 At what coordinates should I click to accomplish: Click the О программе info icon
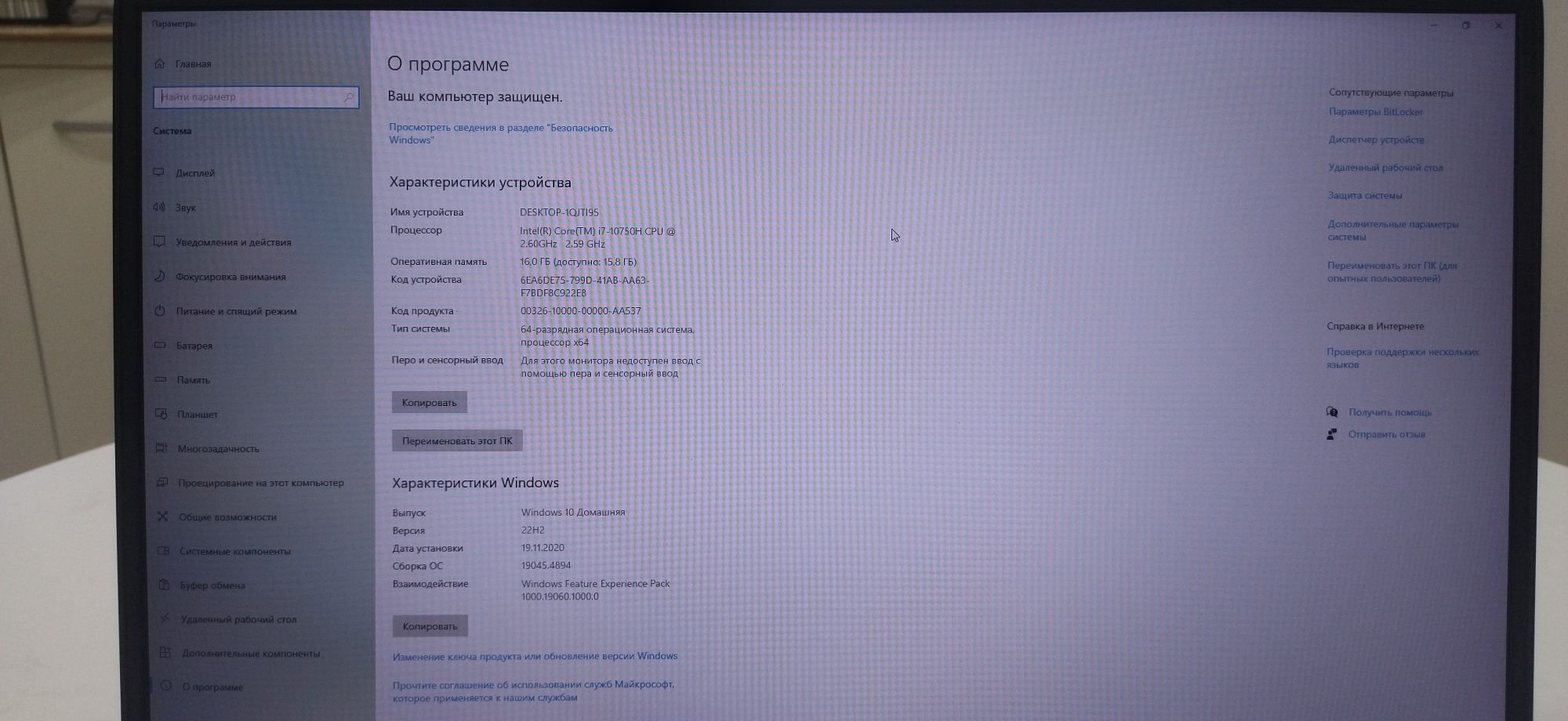(166, 686)
